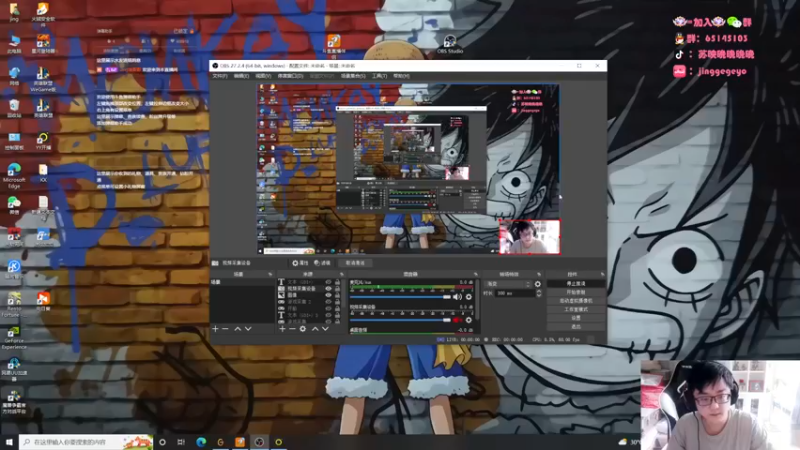Click transition duration input field
The image size is (800, 450).
tap(514, 293)
